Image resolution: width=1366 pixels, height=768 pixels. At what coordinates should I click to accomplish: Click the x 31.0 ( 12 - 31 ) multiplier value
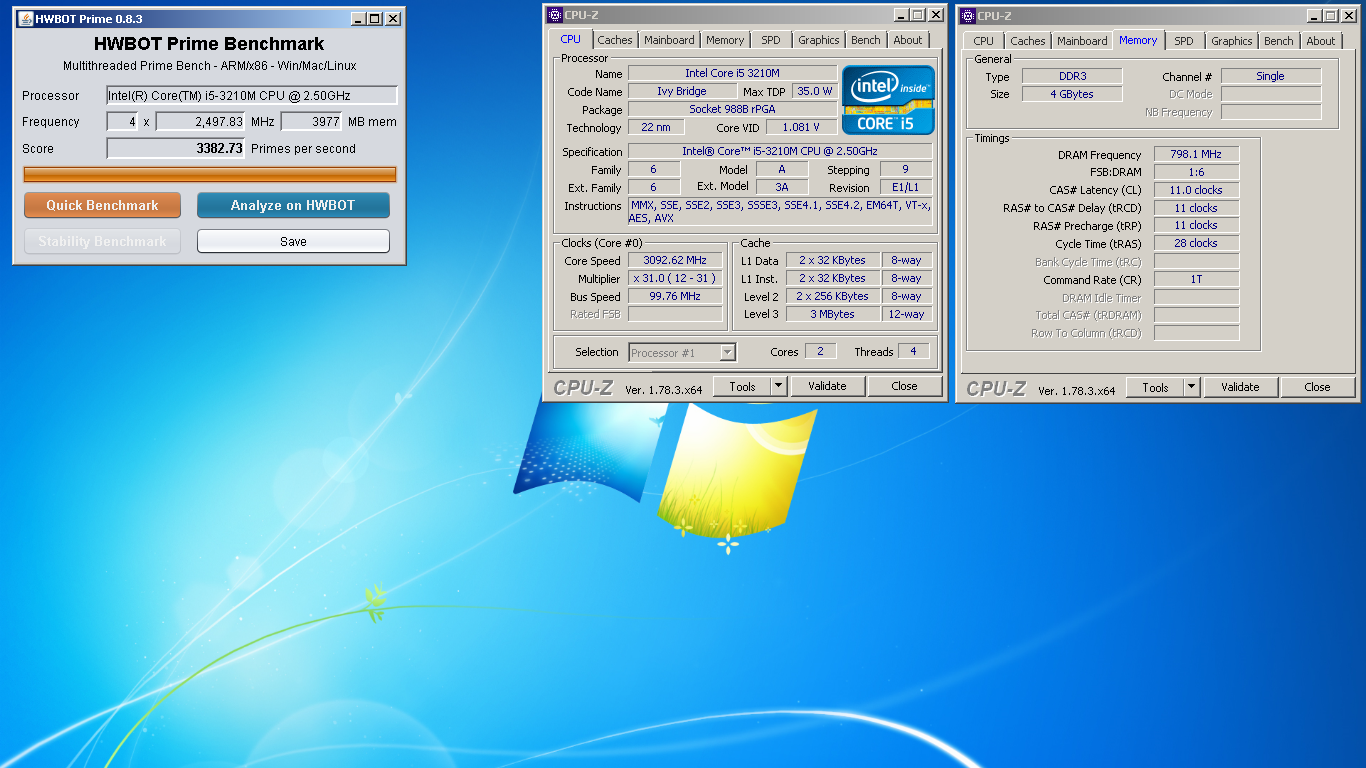tap(675, 278)
